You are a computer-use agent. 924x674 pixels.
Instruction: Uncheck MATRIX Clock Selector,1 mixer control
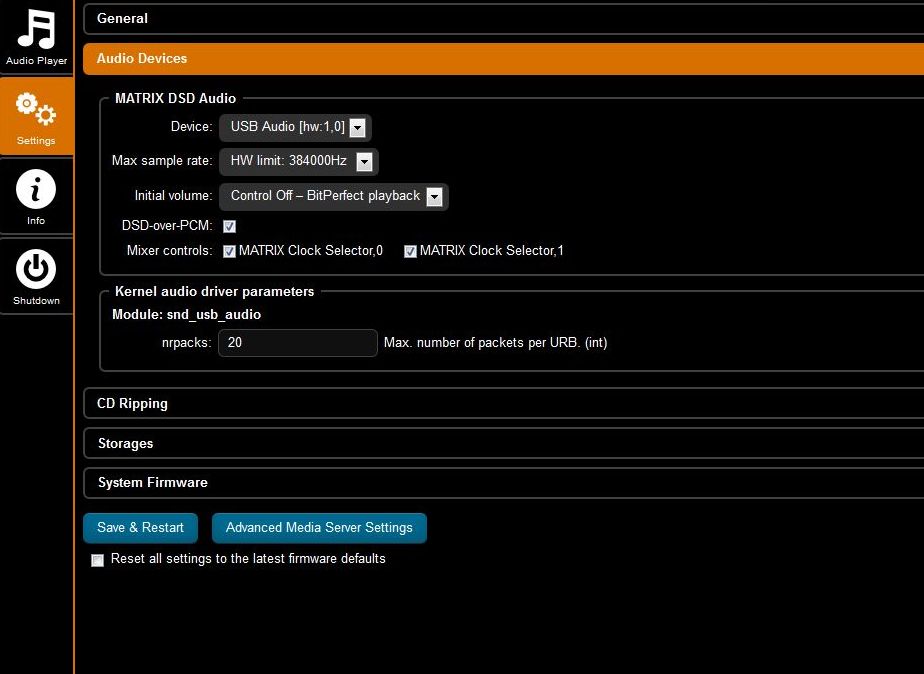pos(410,252)
